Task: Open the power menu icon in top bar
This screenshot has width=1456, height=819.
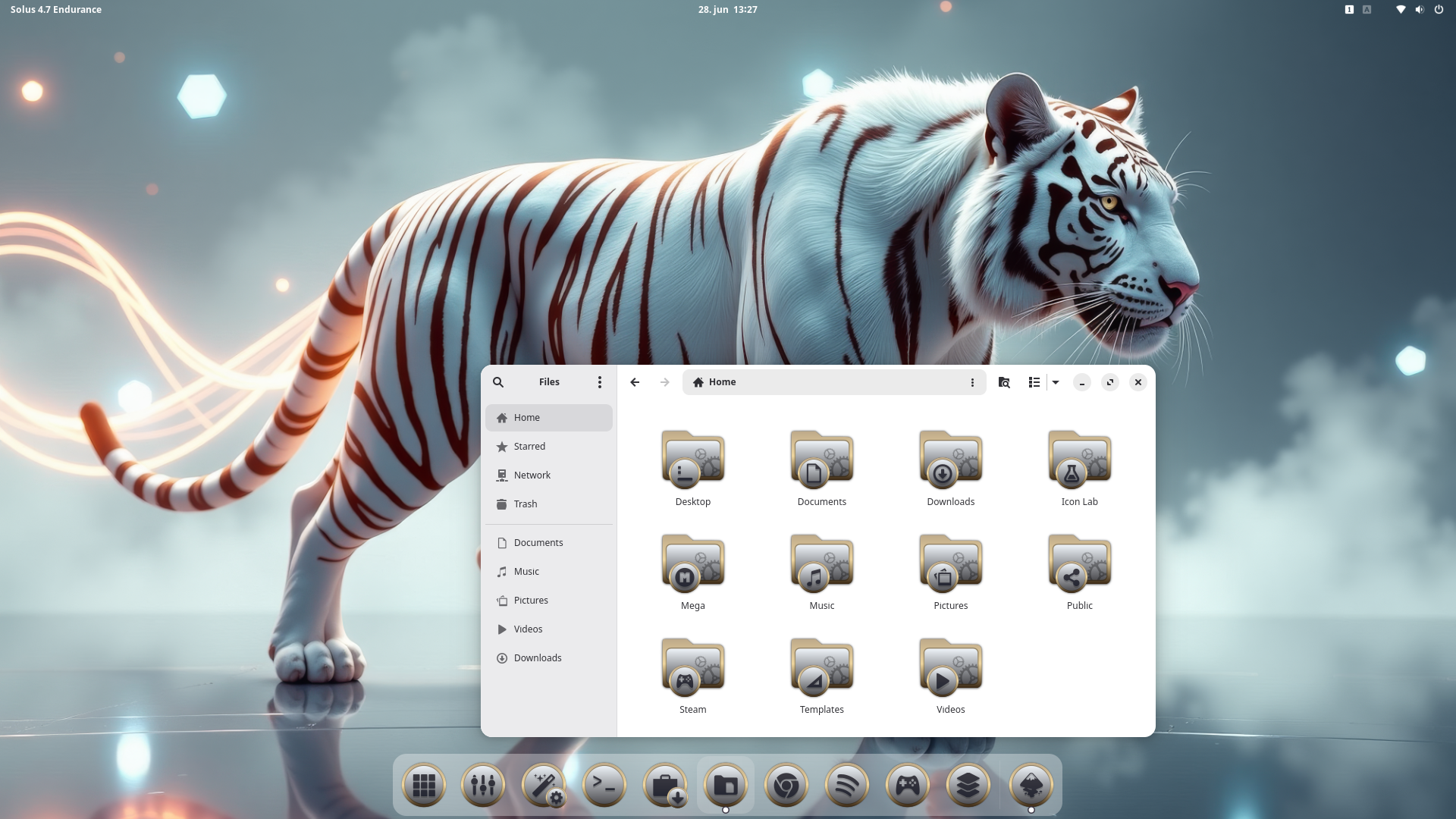Action: tap(1439, 10)
